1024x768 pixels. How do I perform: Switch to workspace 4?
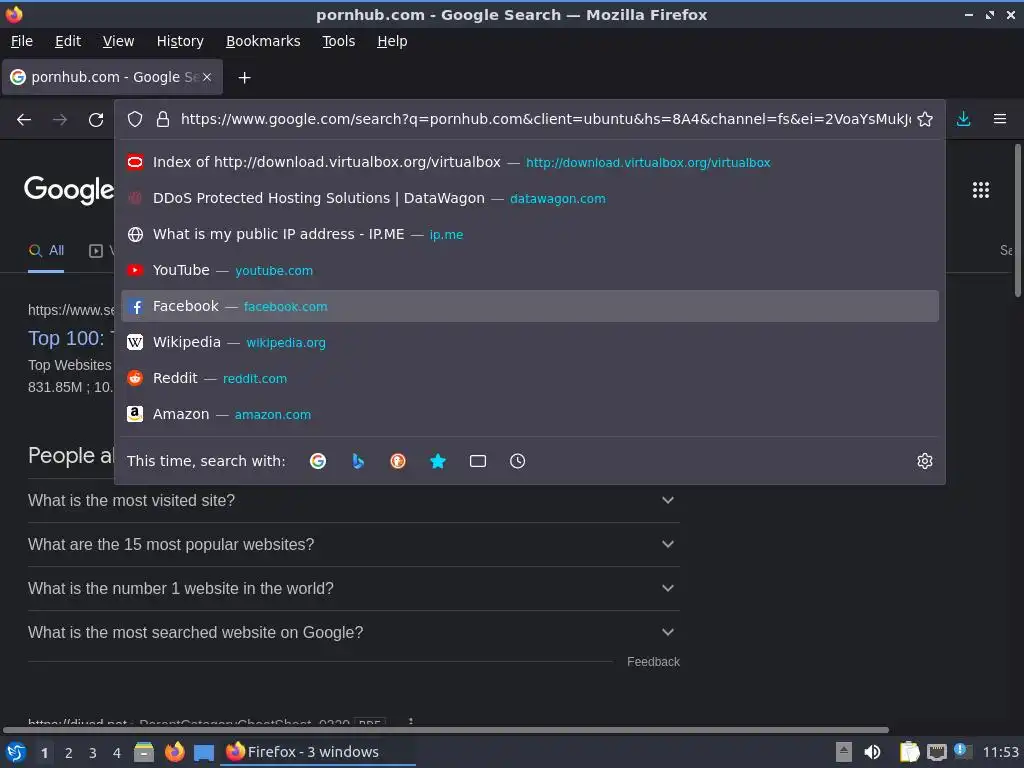click(x=117, y=753)
